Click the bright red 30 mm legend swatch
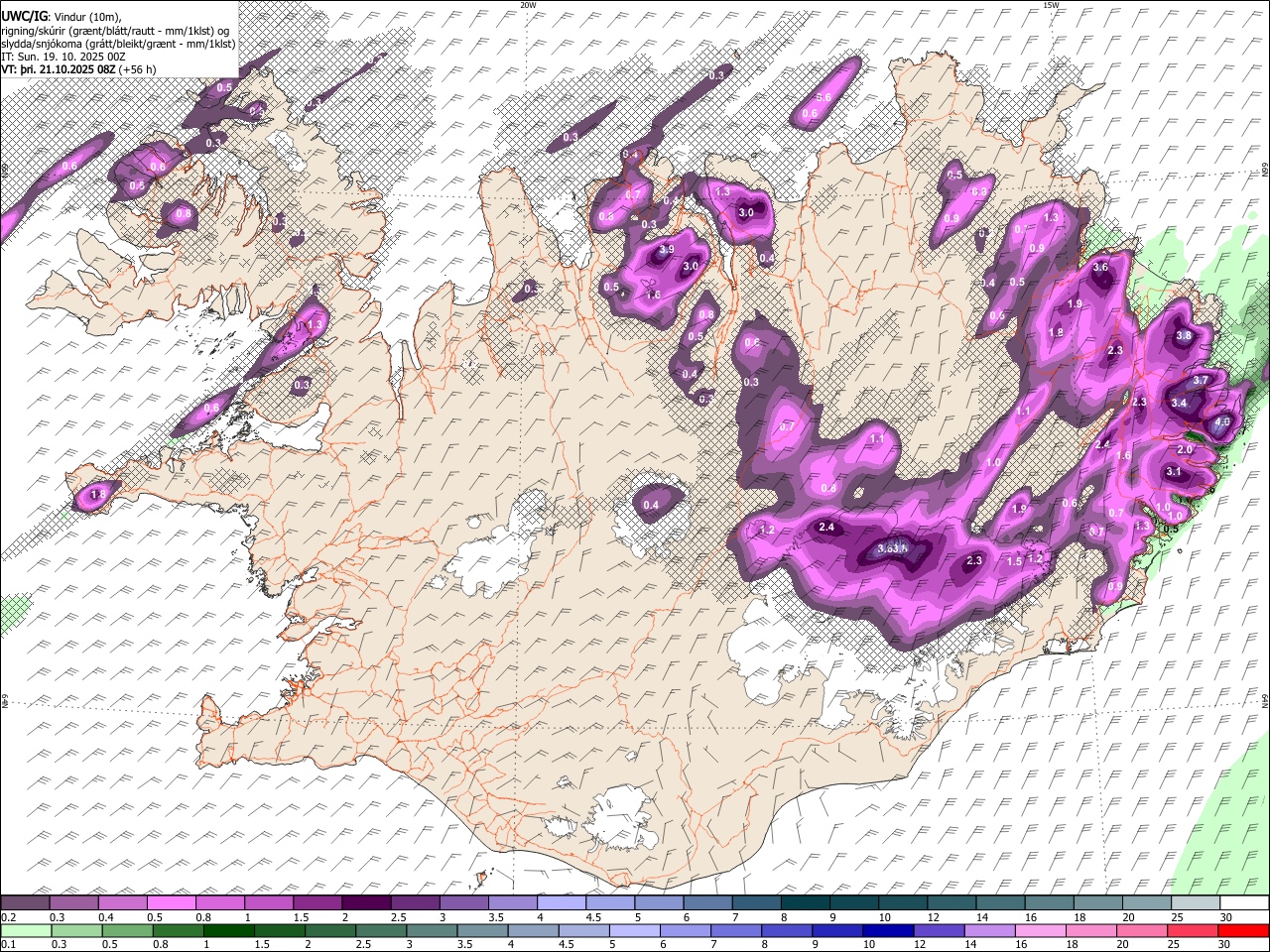Viewport: 1270px width, 952px height. (1244, 931)
